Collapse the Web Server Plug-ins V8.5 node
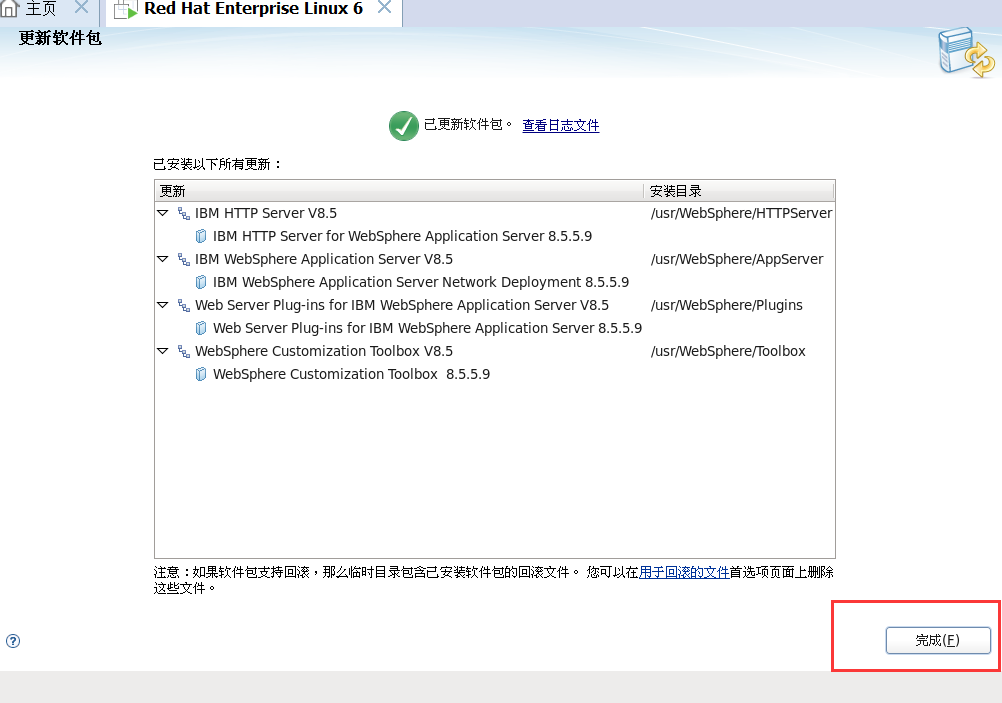Image resolution: width=1002 pixels, height=703 pixels. coord(162,305)
